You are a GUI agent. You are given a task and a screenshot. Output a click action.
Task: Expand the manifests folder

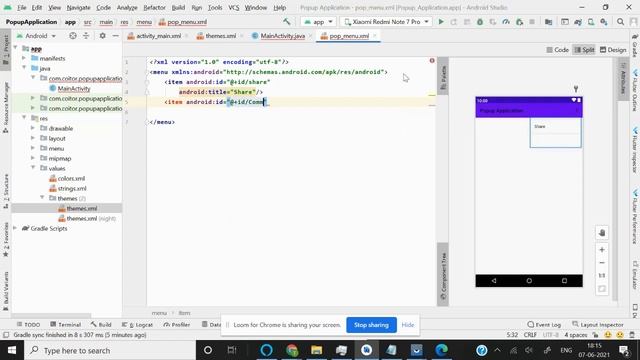tap(24, 58)
